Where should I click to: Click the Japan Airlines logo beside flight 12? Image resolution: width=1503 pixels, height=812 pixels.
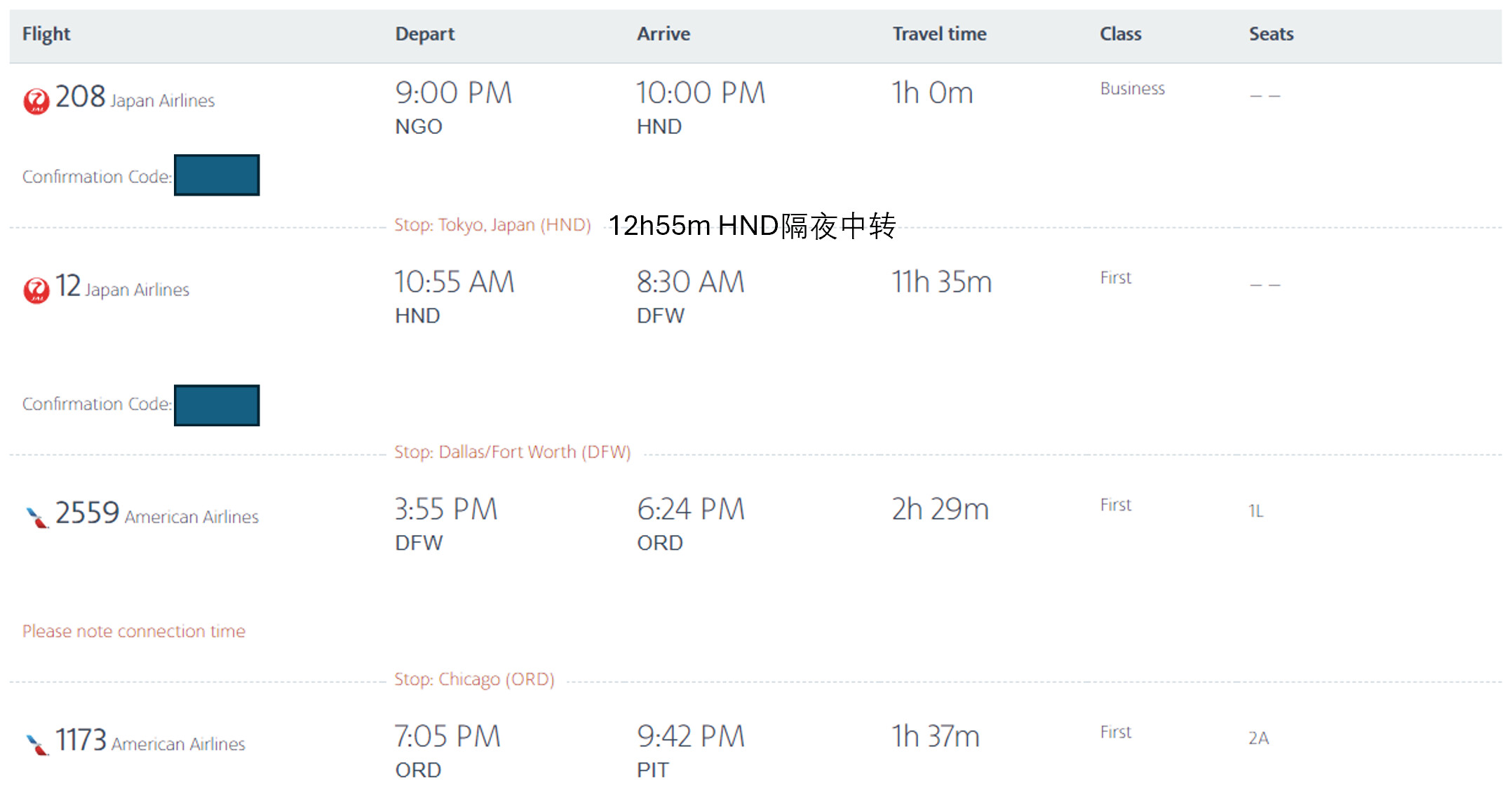[x=36, y=290]
